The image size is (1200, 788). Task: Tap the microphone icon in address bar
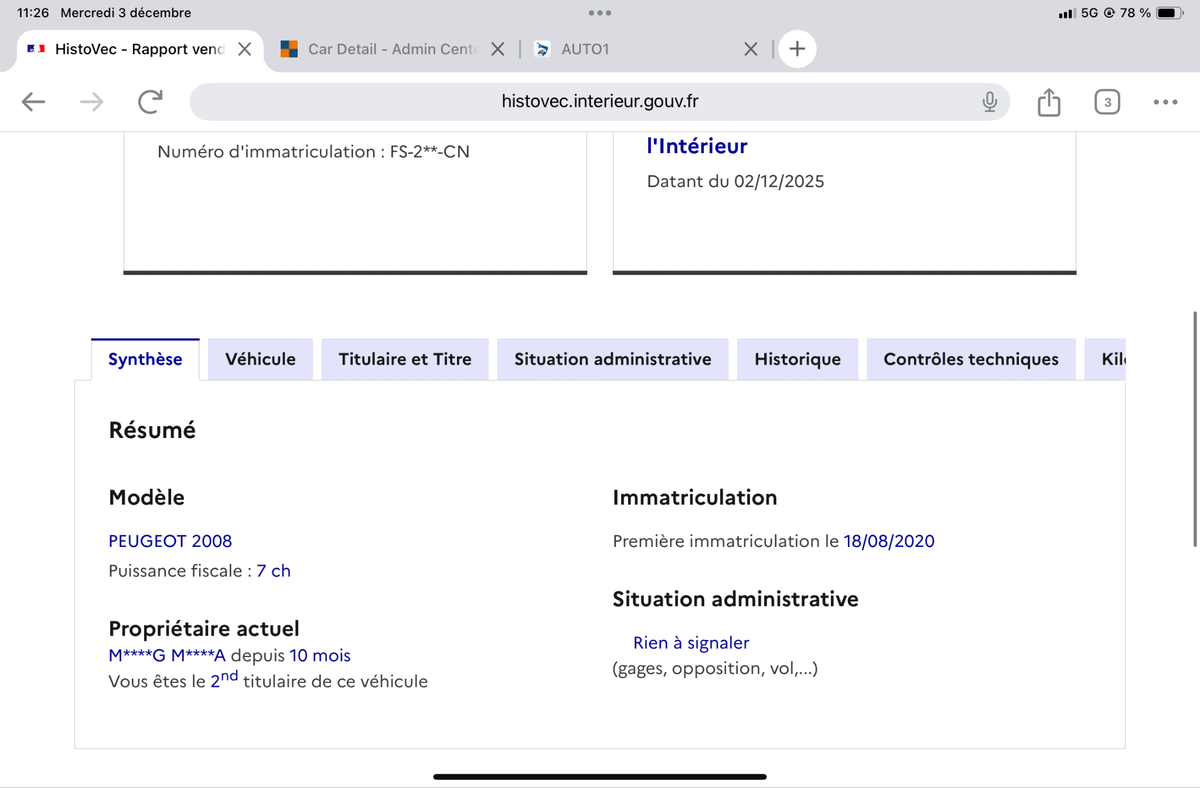click(x=989, y=101)
